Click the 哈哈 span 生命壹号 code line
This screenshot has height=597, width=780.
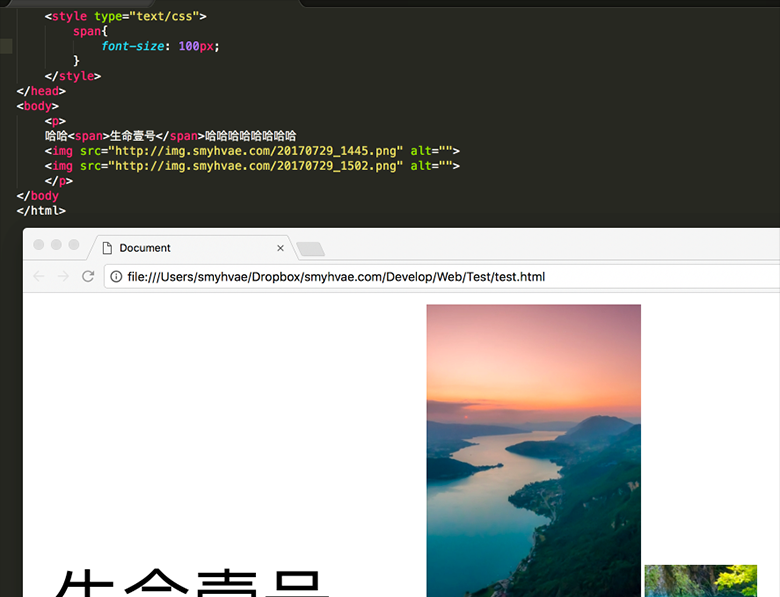(171, 136)
